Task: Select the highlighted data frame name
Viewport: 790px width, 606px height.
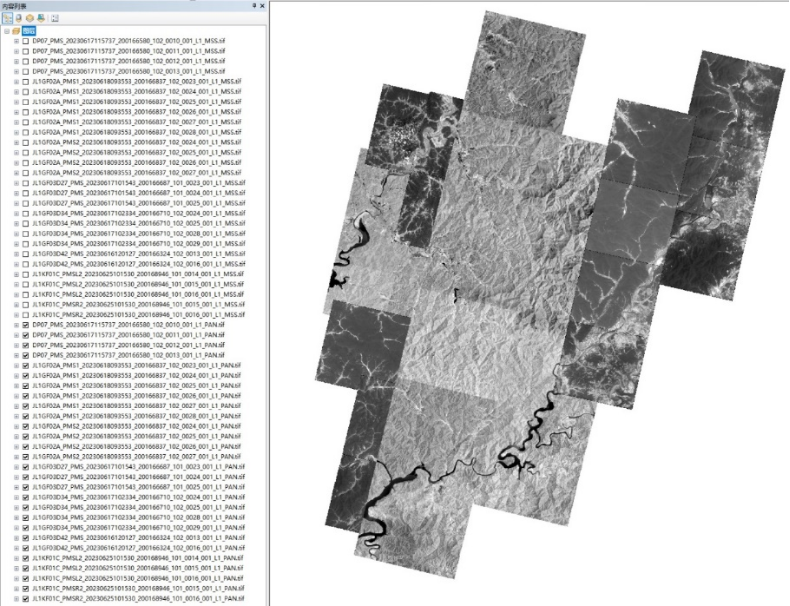Action: pyautogui.click(x=29, y=30)
